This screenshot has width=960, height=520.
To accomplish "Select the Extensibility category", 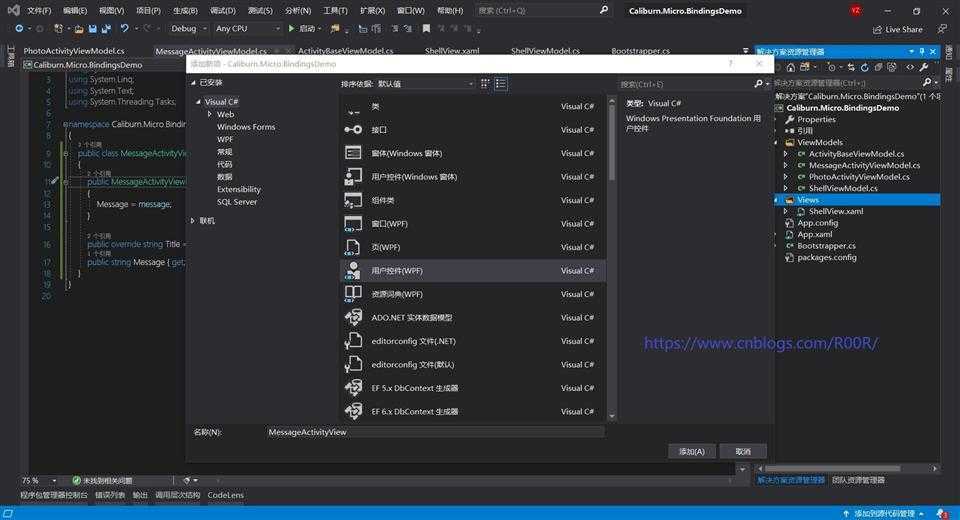I will click(x=239, y=190).
